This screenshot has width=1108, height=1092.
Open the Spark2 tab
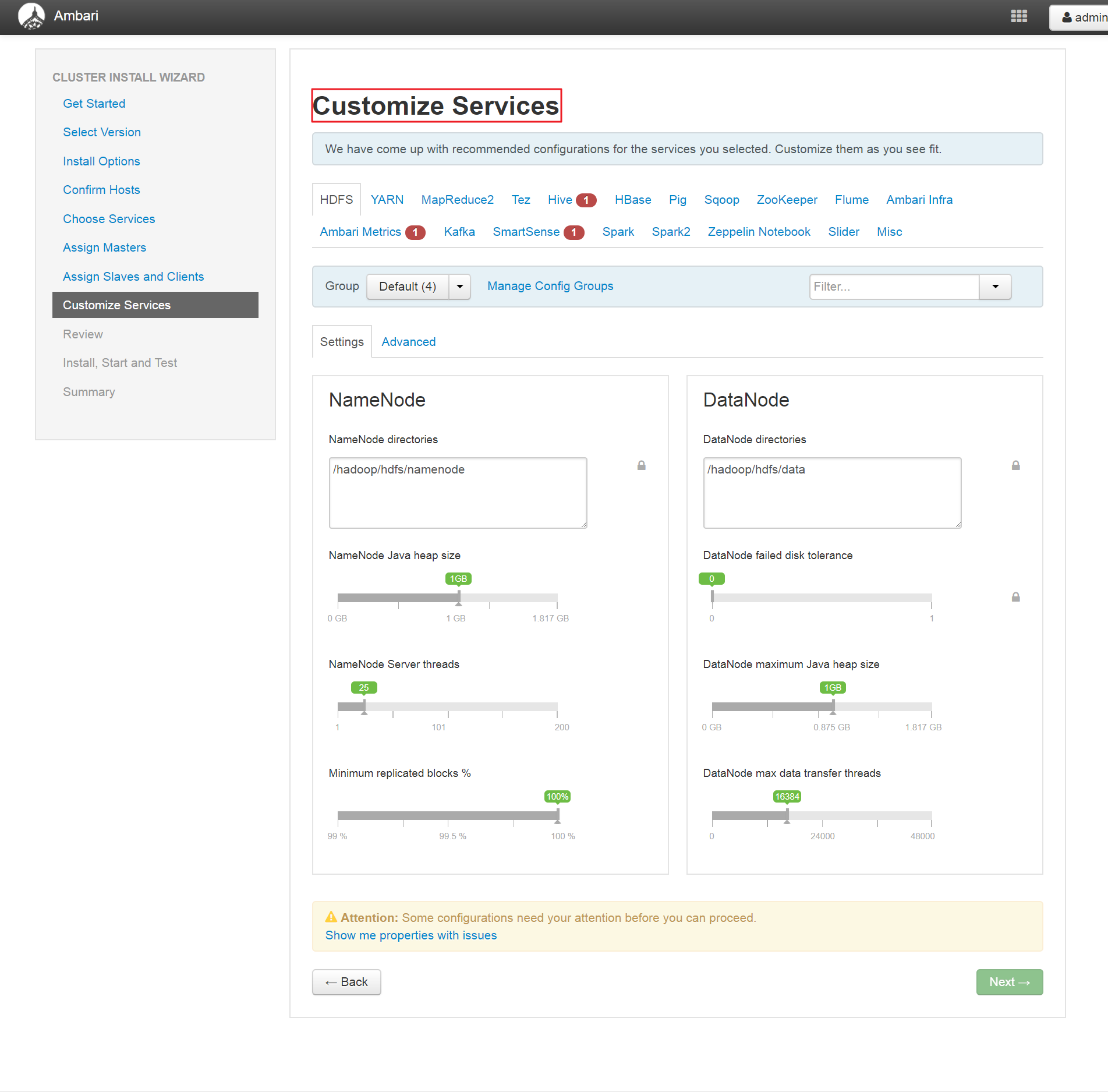(x=671, y=232)
